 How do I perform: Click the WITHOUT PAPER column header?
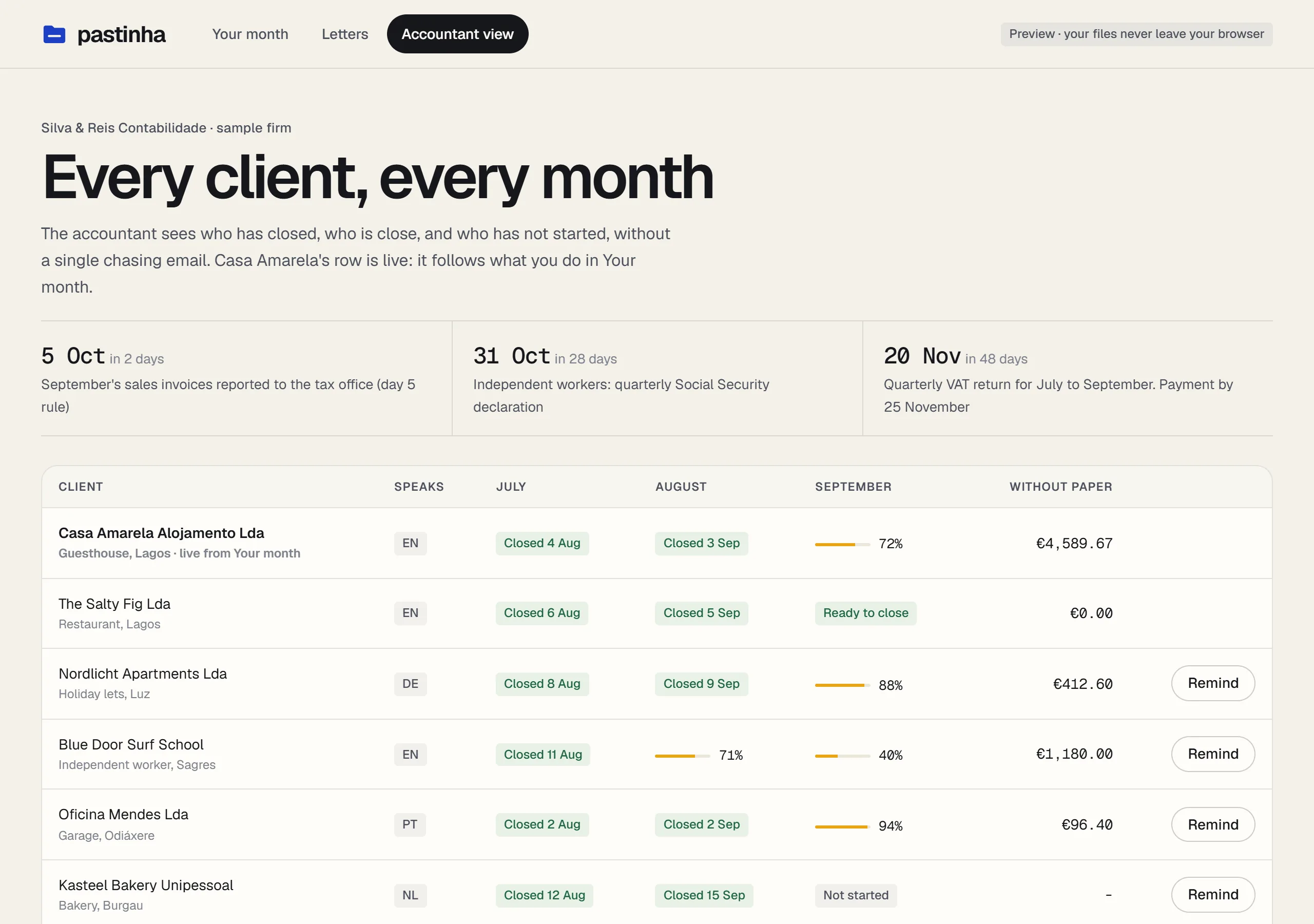coord(1061,487)
